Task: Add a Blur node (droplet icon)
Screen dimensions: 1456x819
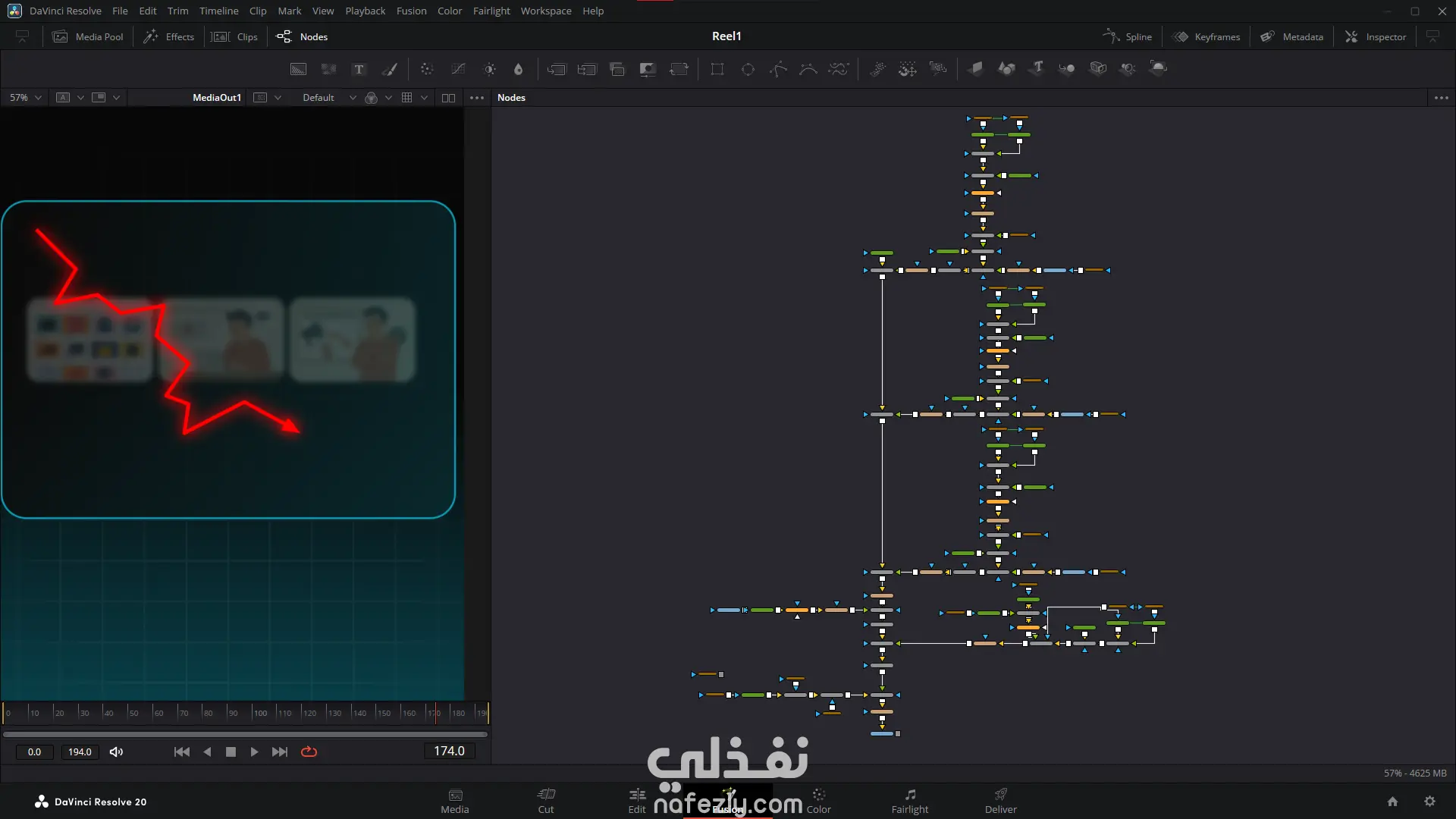Action: point(518,69)
